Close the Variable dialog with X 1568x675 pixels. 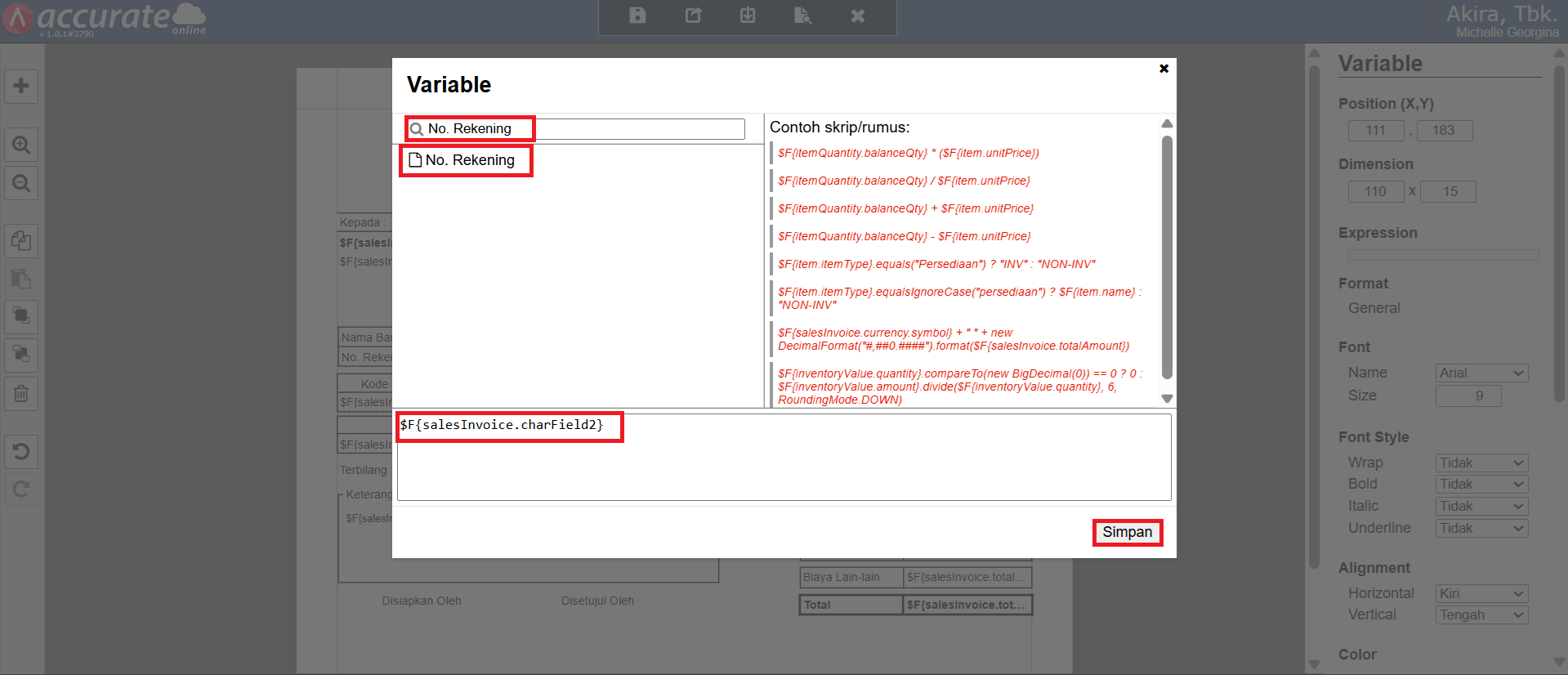[x=1164, y=69]
